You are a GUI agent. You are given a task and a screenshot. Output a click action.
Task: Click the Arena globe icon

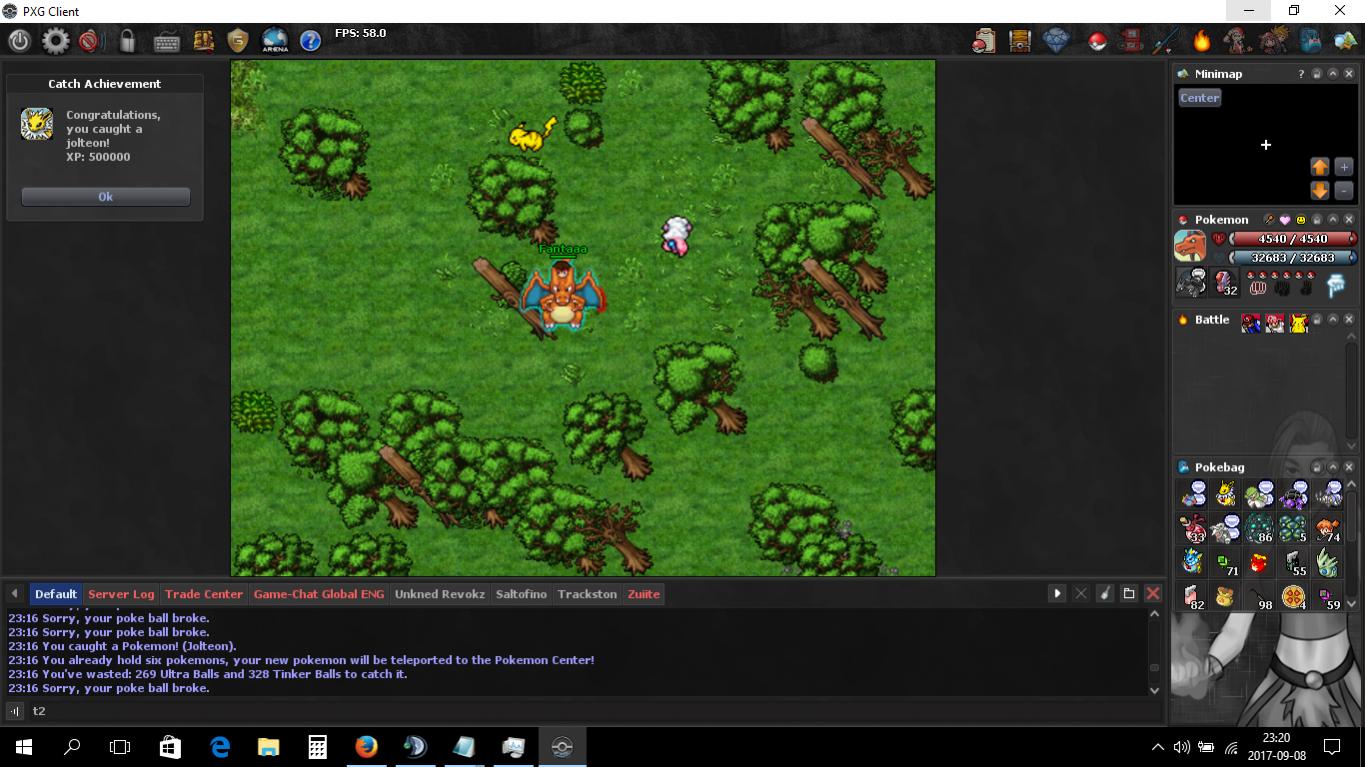[x=274, y=41]
